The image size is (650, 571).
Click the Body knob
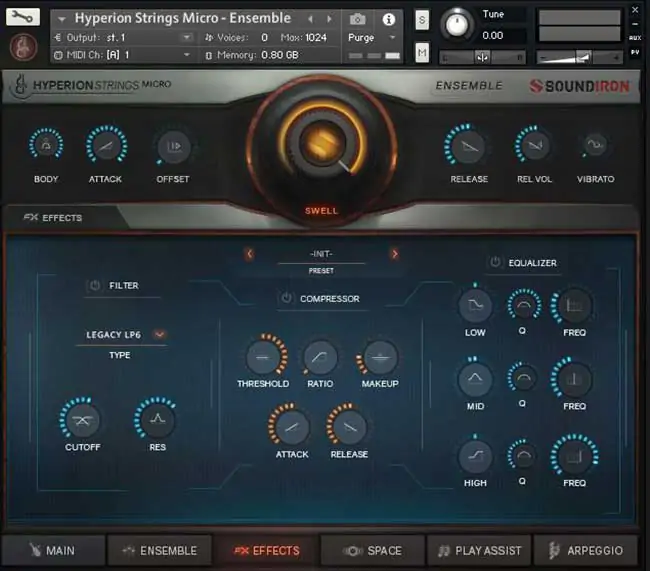click(x=46, y=145)
